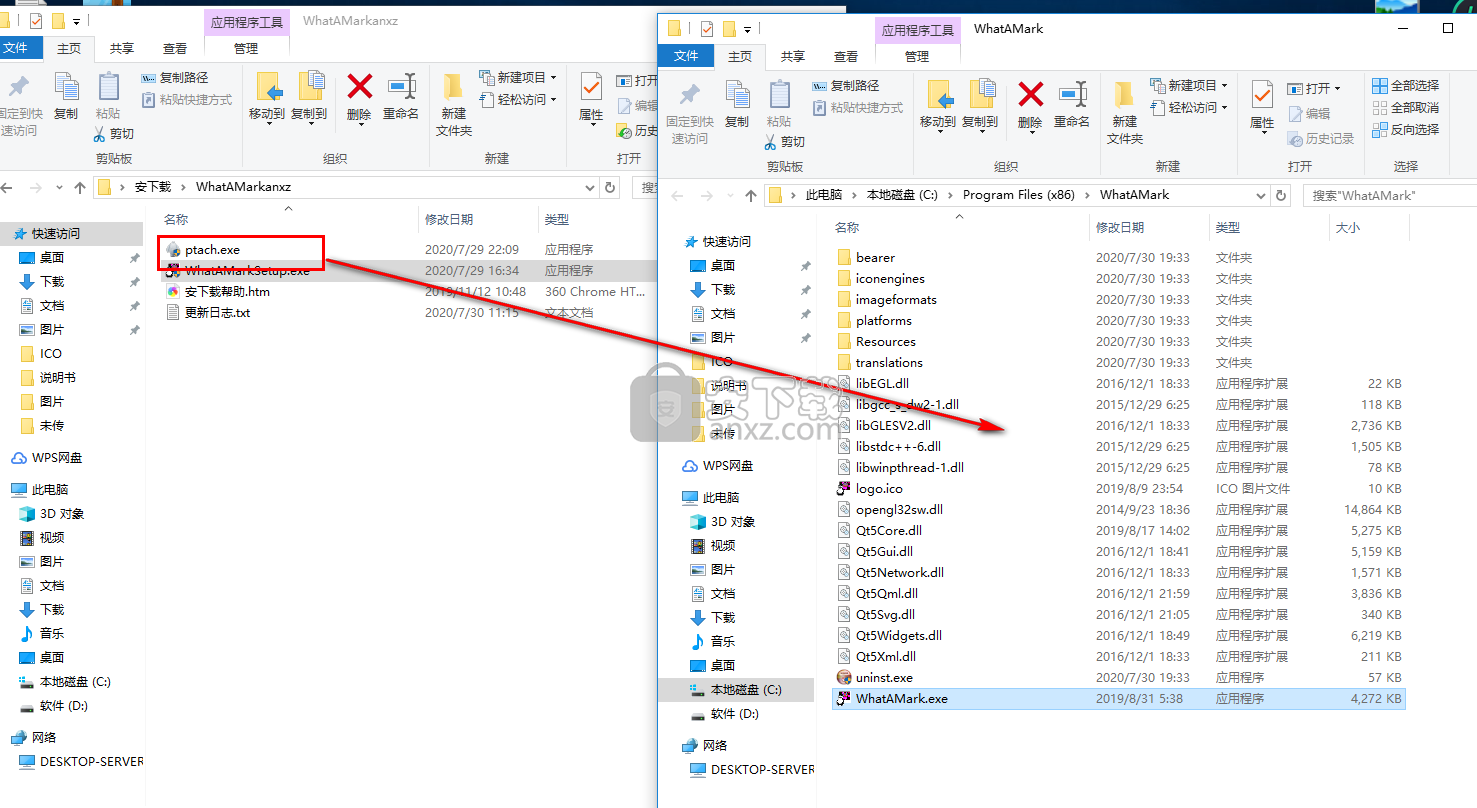This screenshot has height=808, width=1477.
Task: Select 更新日志.txt in WhatAMarkanxz window
Action: point(217,312)
